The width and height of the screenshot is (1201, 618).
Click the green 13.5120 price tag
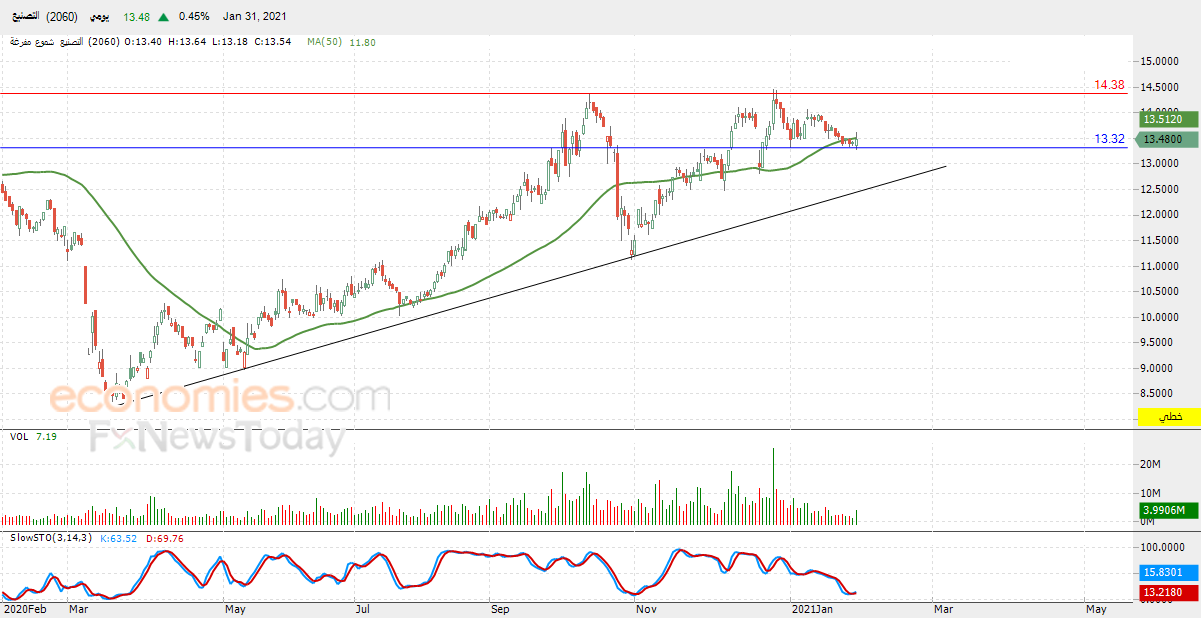pyautogui.click(x=1164, y=120)
